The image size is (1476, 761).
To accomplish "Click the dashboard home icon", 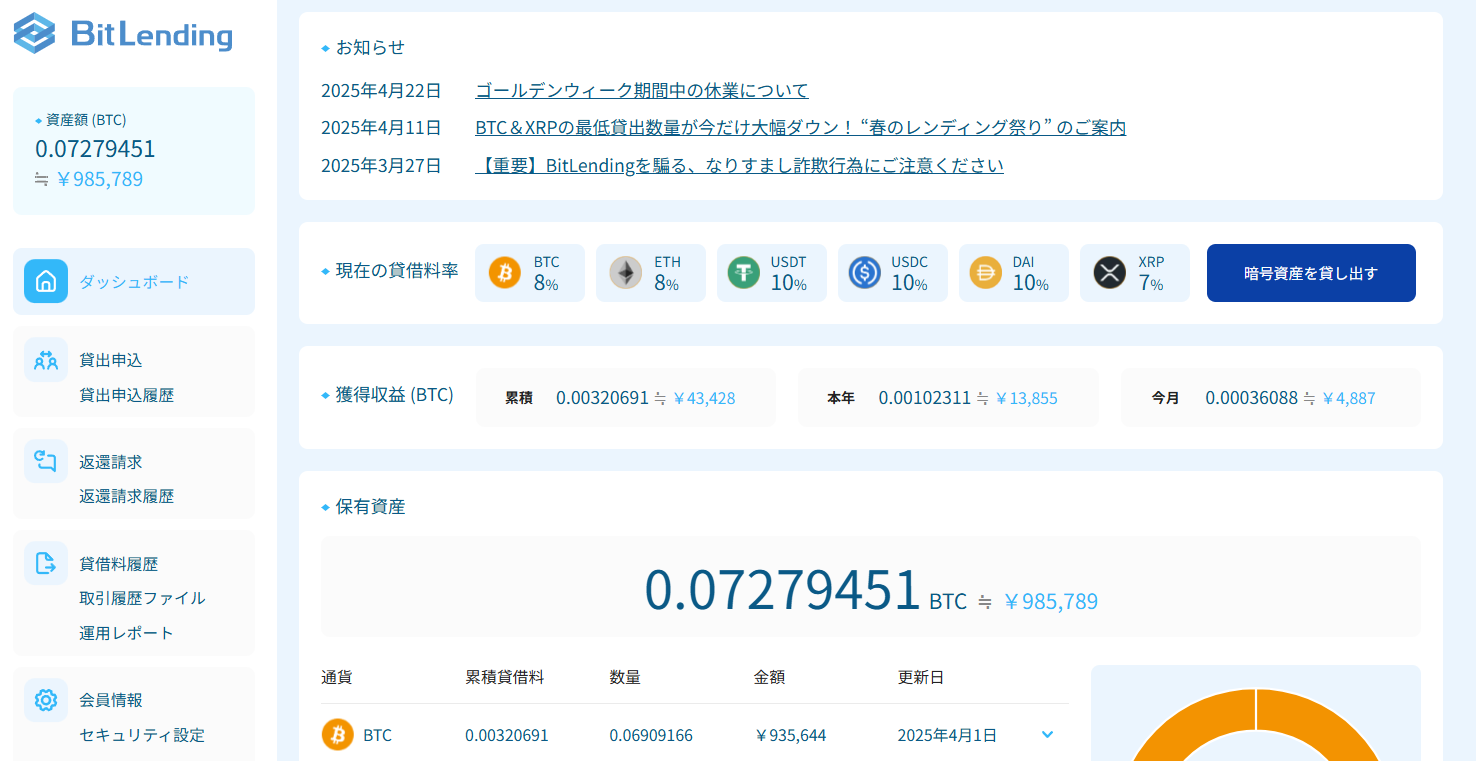I will click(x=45, y=281).
